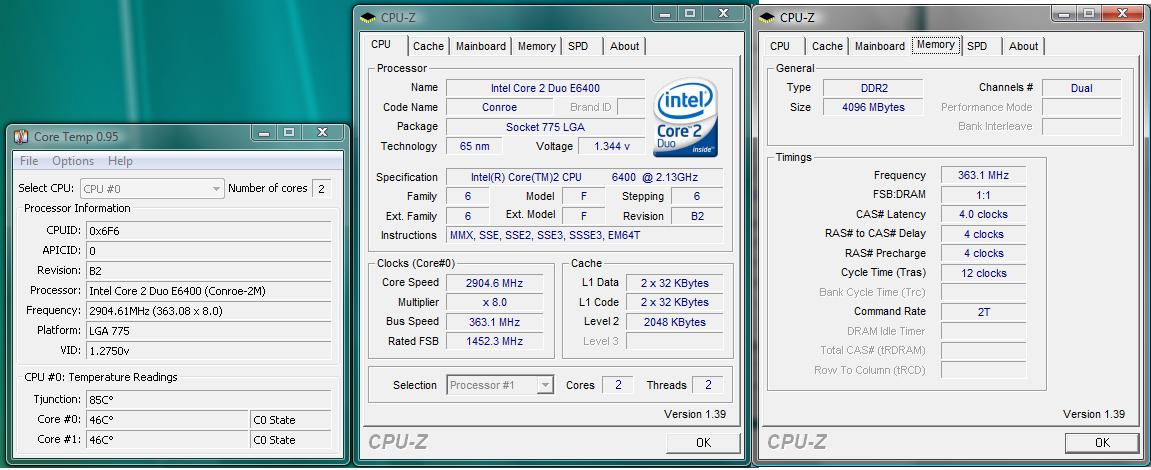The height and width of the screenshot is (470, 1151).
Task: Click the FSB:DRAM value 1:1
Action: pyautogui.click(x=984, y=195)
